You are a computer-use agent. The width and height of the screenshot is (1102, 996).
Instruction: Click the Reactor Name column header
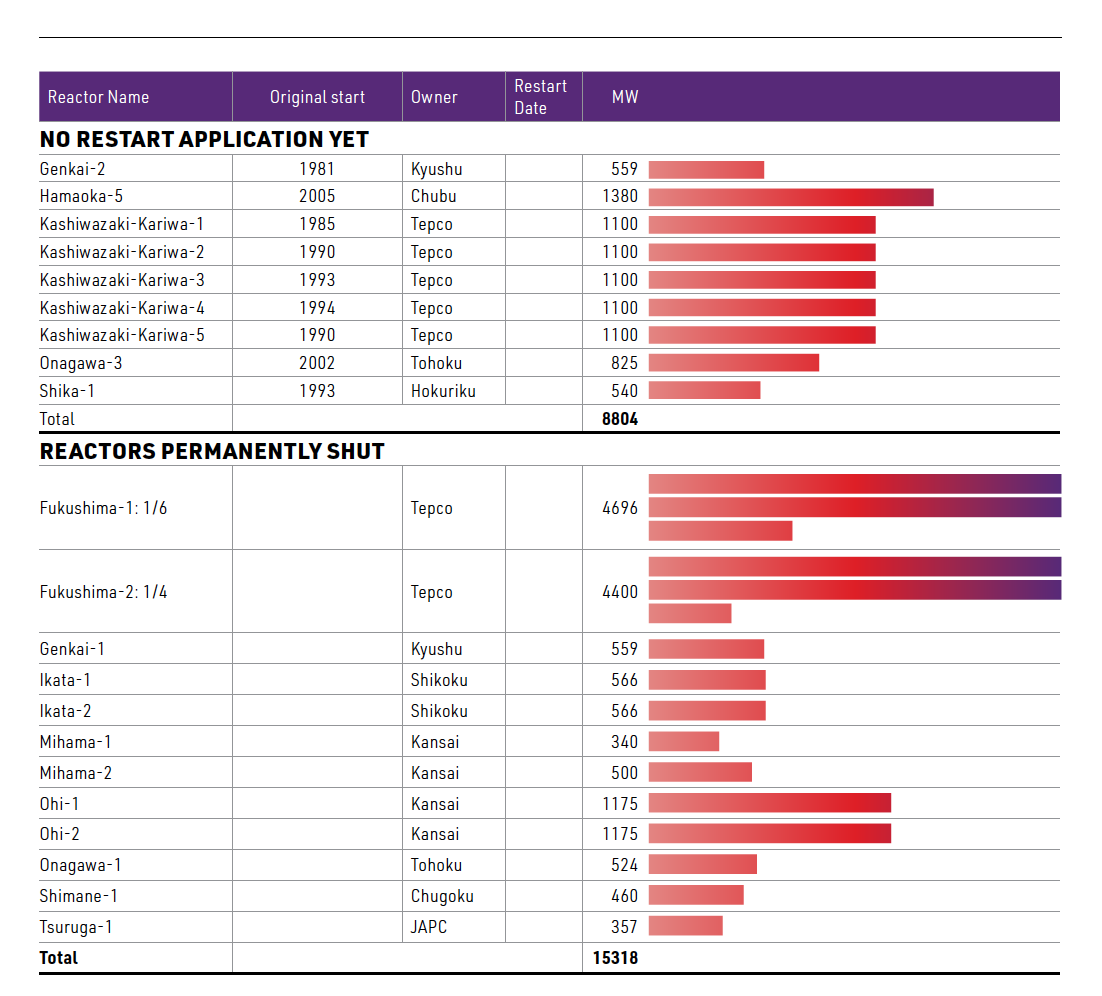[x=98, y=97]
